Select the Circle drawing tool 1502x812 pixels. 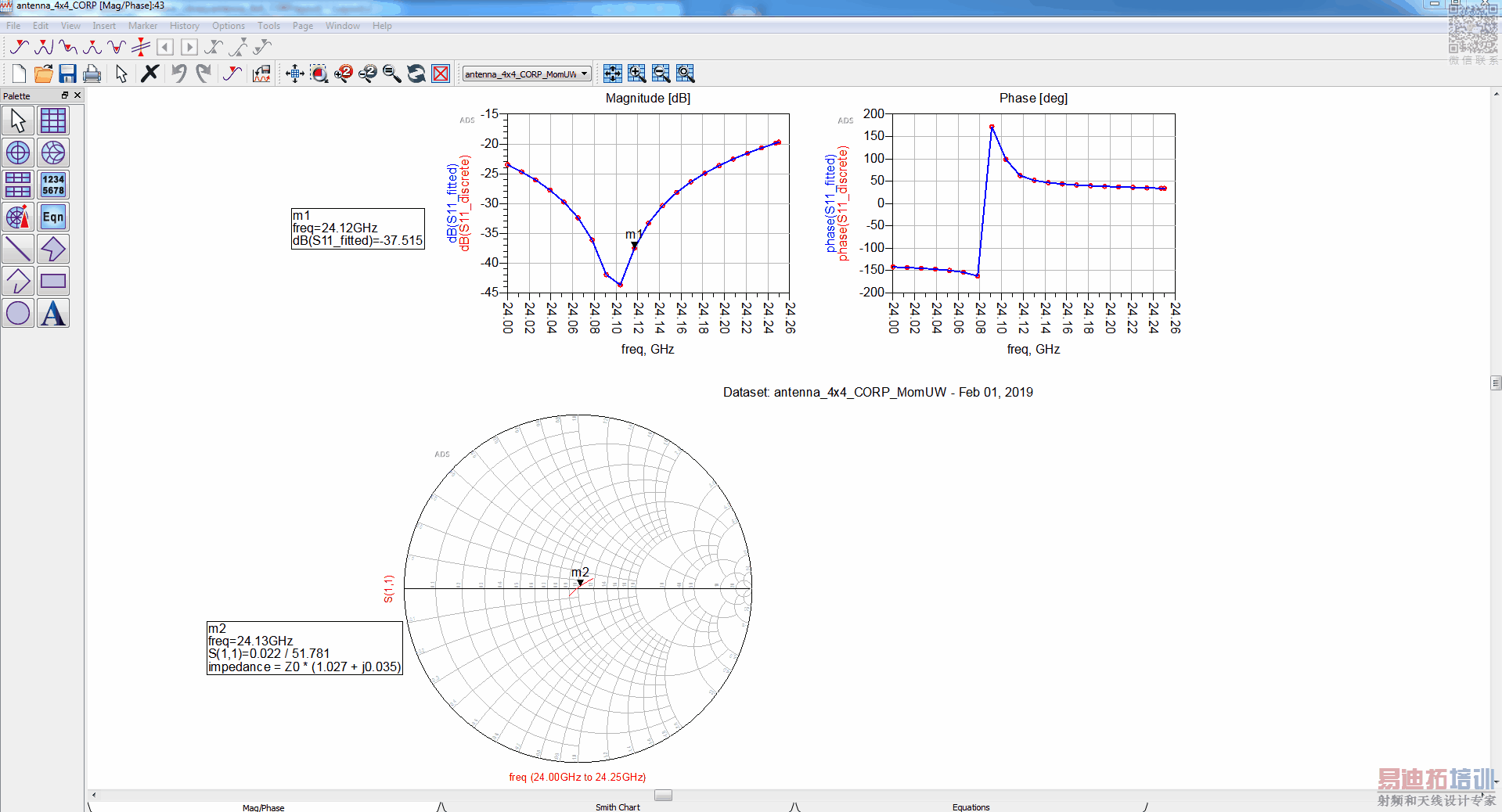click(x=18, y=314)
